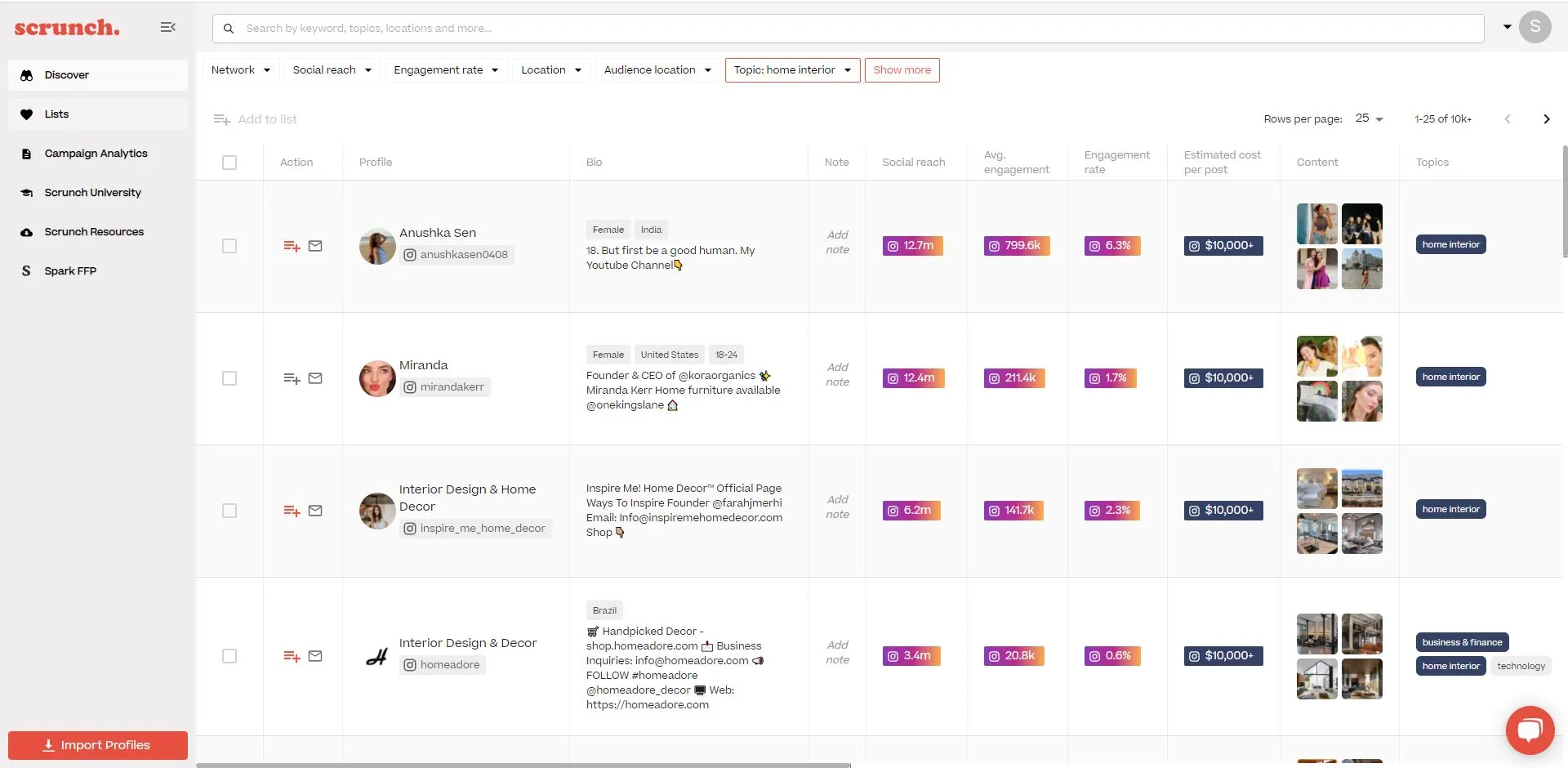This screenshot has width=1568, height=768.
Task: Open Lists in sidebar
Action: tap(98, 114)
